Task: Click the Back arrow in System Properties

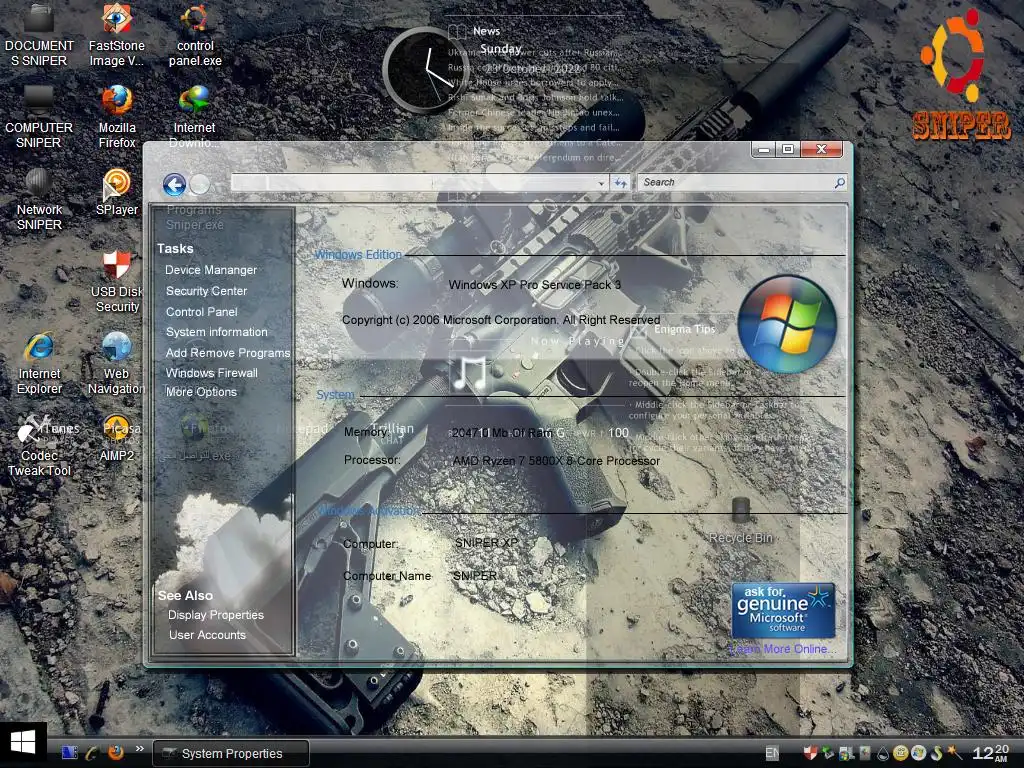Action: coord(174,185)
